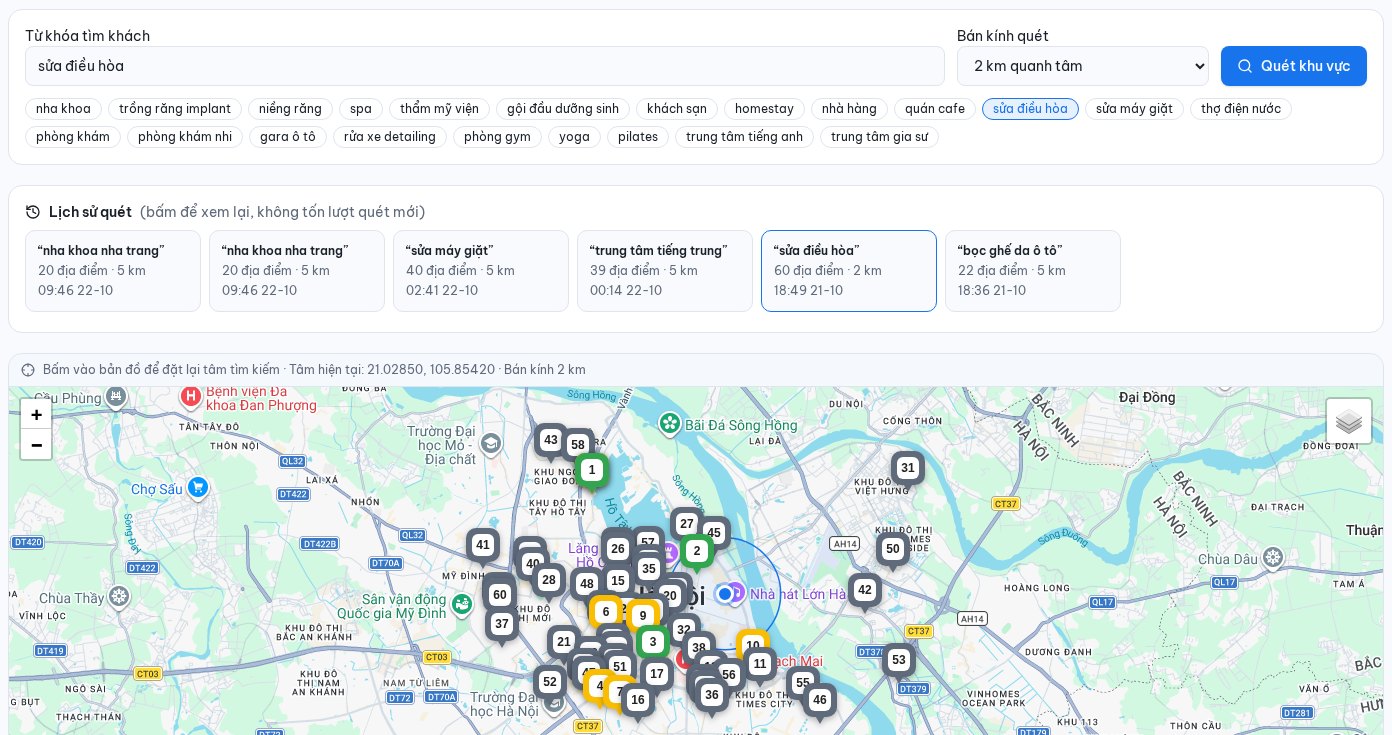The height and width of the screenshot is (735, 1392).
Task: Select map marker number 60
Action: pyautogui.click(x=500, y=595)
